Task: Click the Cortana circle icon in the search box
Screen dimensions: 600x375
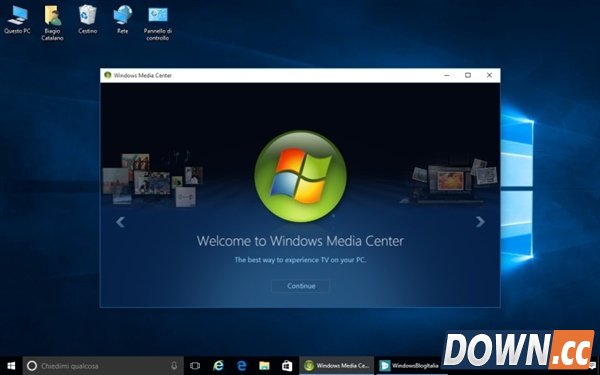Action: [32, 366]
